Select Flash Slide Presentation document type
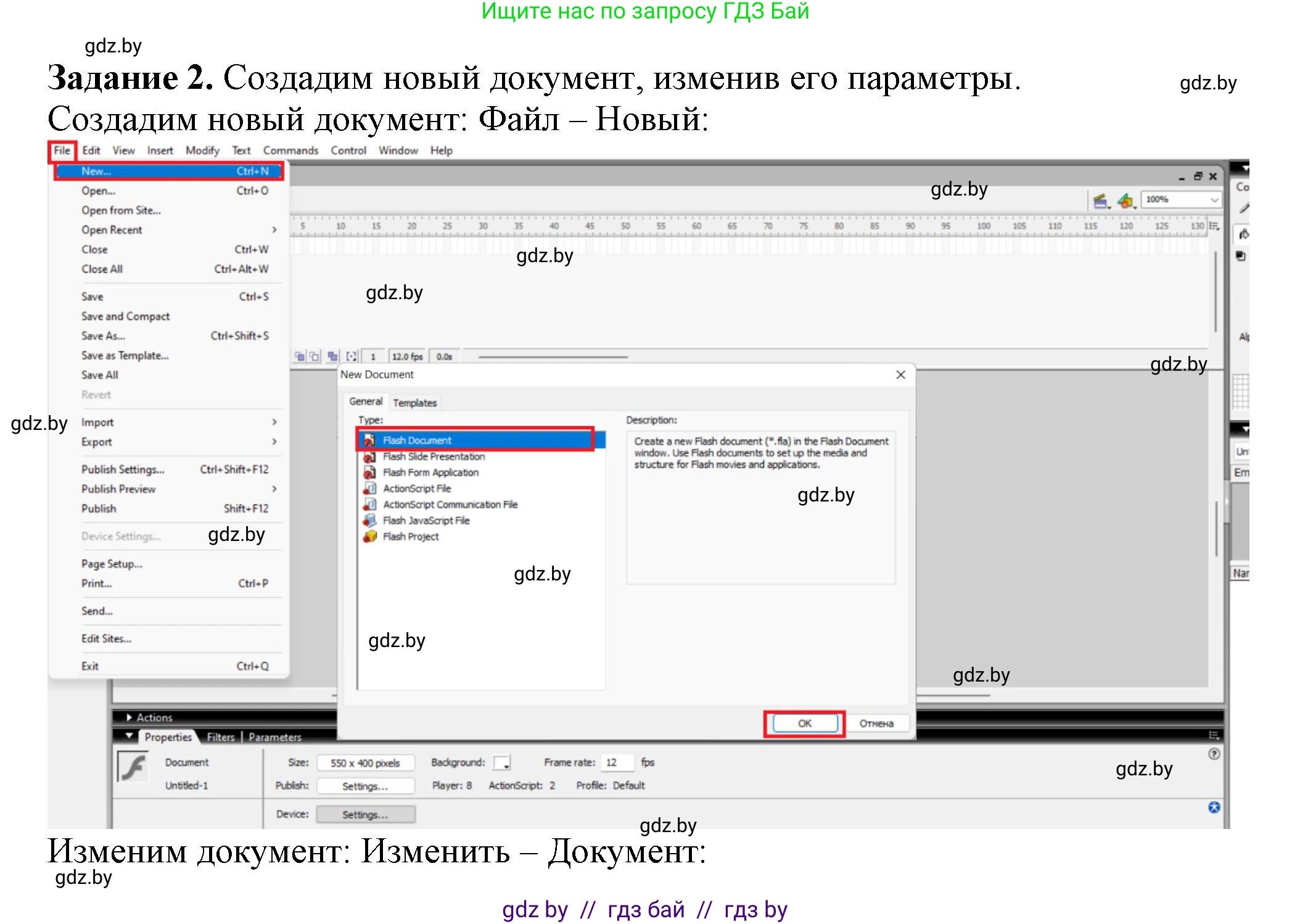The width and height of the screenshot is (1292, 924). coord(433,456)
